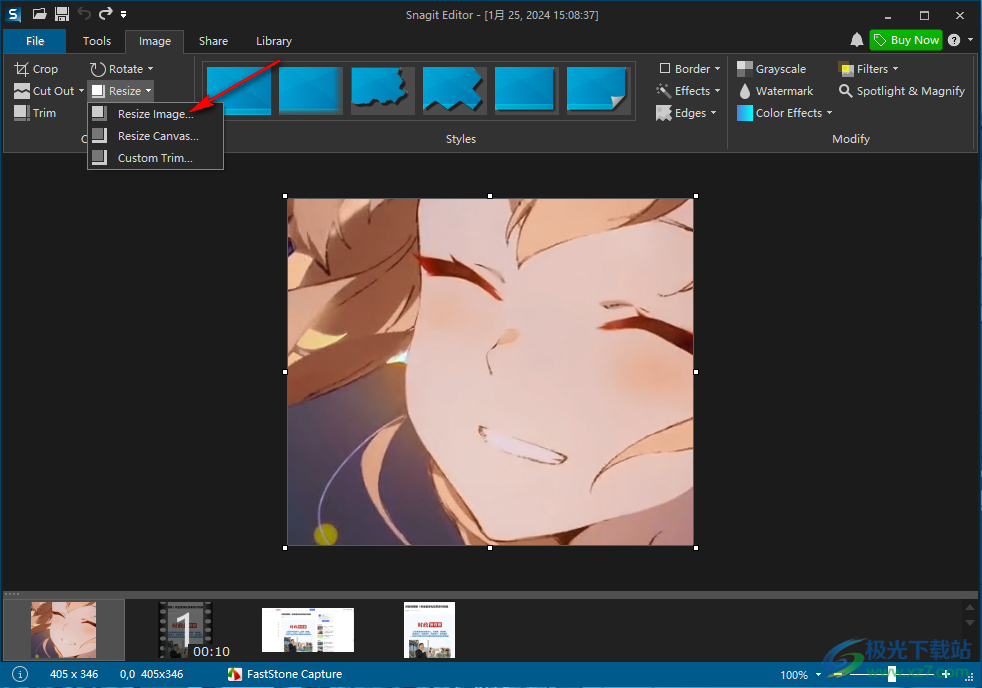982x688 pixels.
Task: Click the 405 x 346 image dimensions in status bar
Action: coord(74,674)
